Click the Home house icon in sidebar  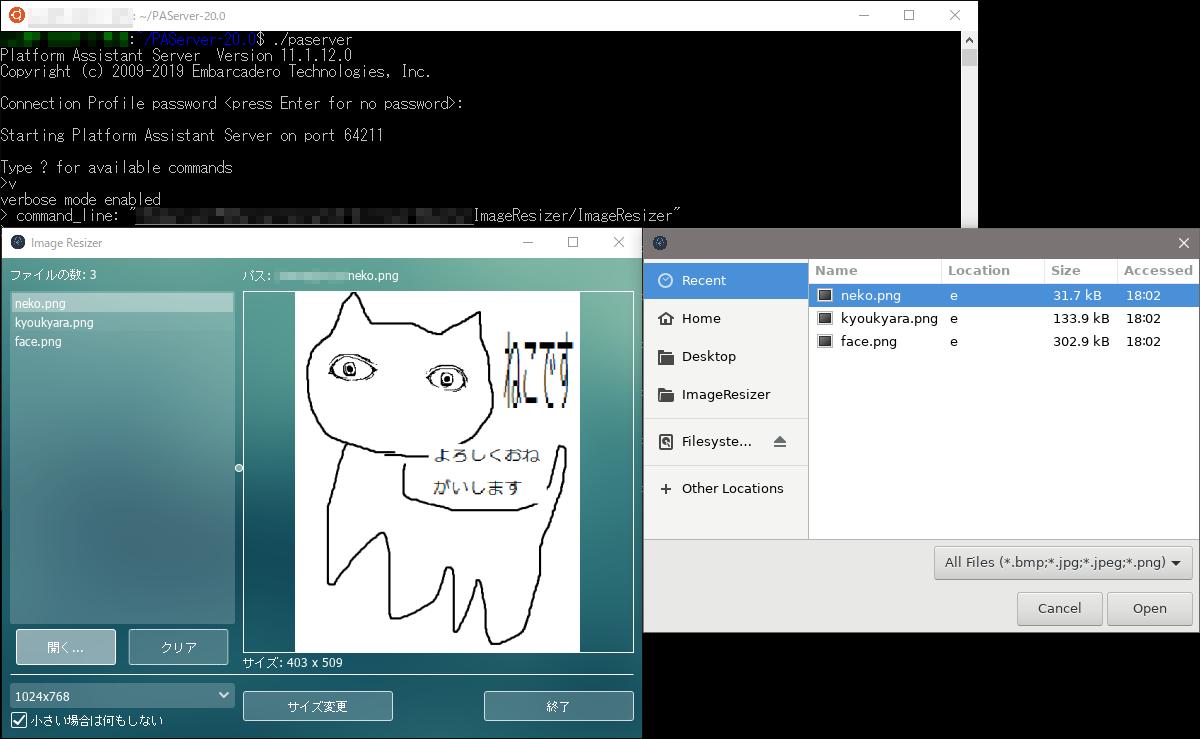click(666, 319)
